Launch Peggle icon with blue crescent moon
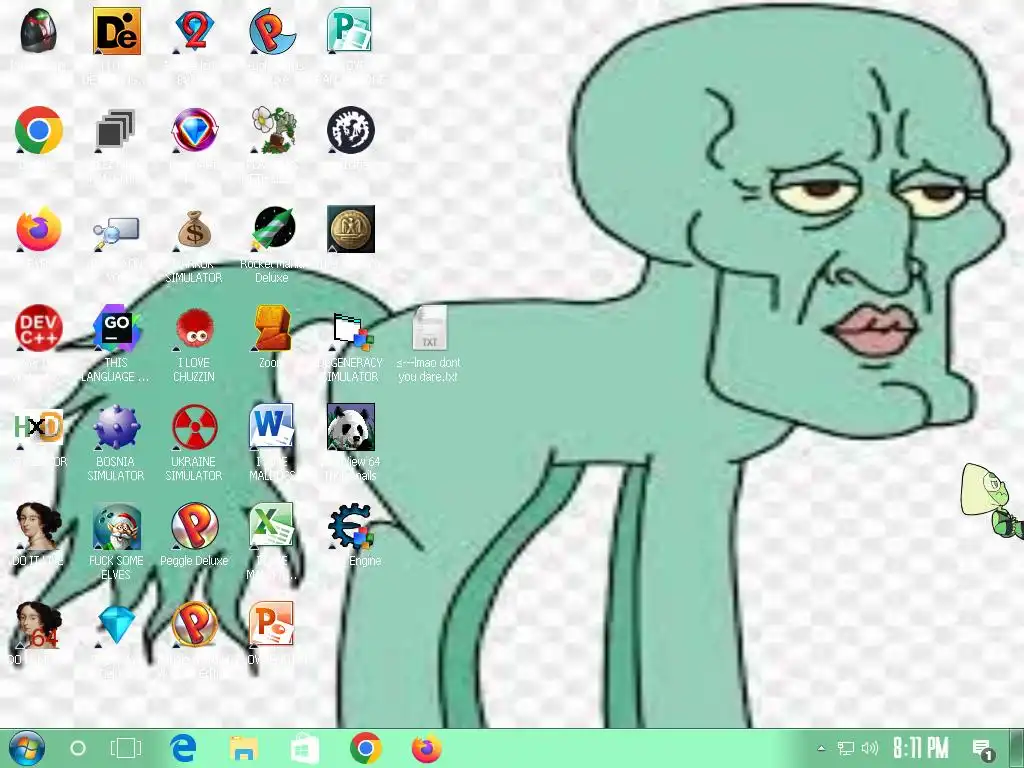Viewport: 1024px width, 768px height. 272,31
